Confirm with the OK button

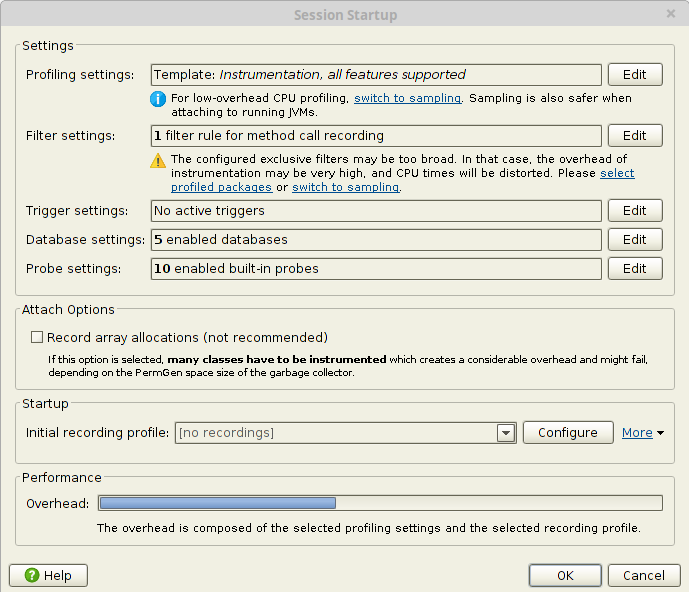[565, 576]
